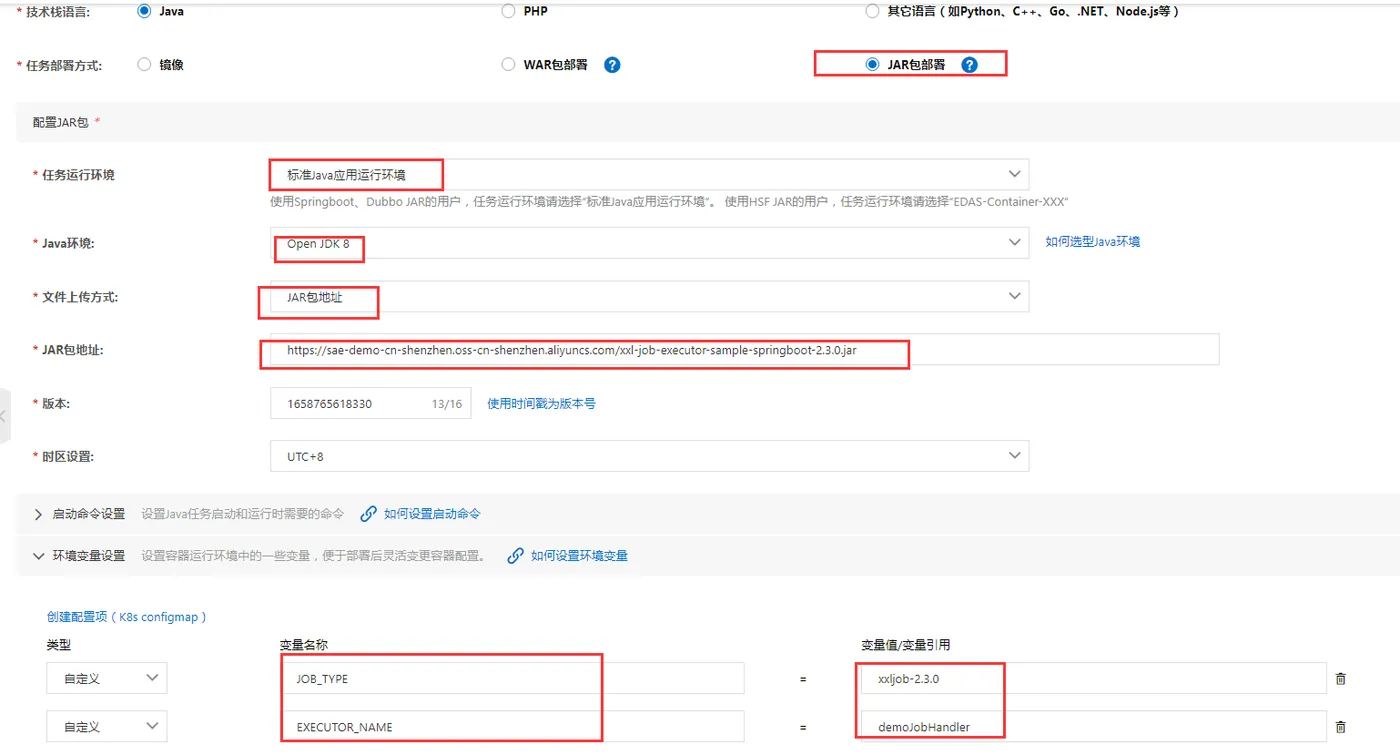The width and height of the screenshot is (1400, 755).
Task: Delete the EXECUTOR_NAME variable row
Action: pos(1341,727)
